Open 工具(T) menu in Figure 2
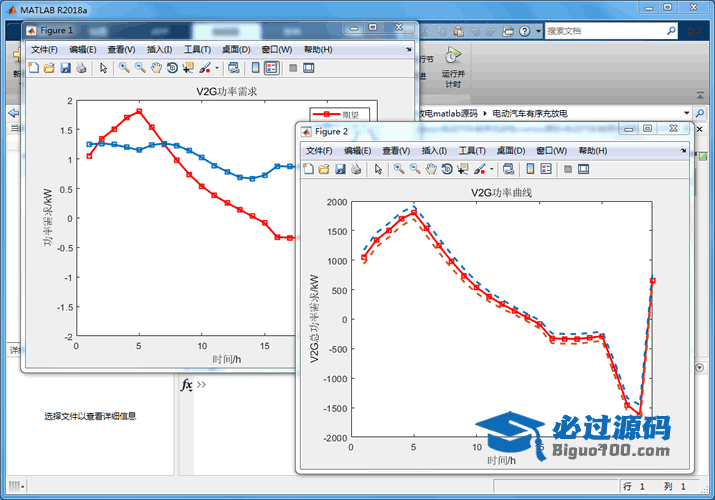Screen dimensions: 715x500 click(472, 151)
